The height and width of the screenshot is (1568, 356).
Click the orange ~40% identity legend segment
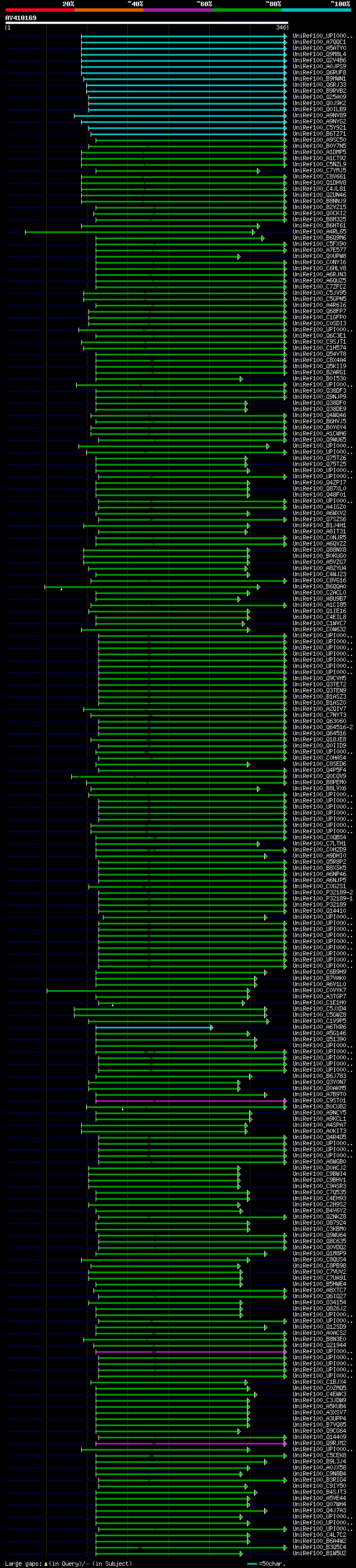point(109,10)
